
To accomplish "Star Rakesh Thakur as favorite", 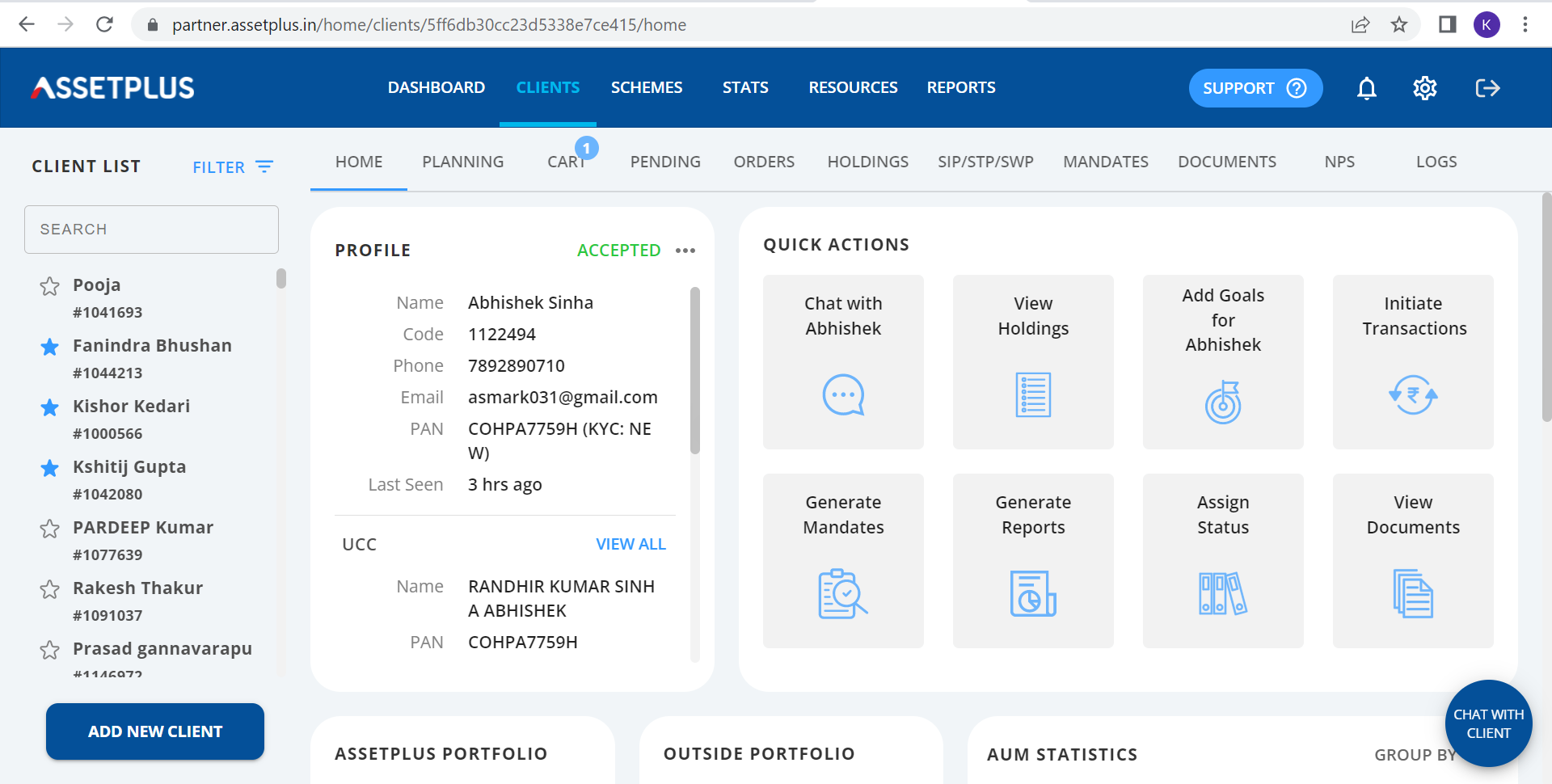I will tap(49, 589).
